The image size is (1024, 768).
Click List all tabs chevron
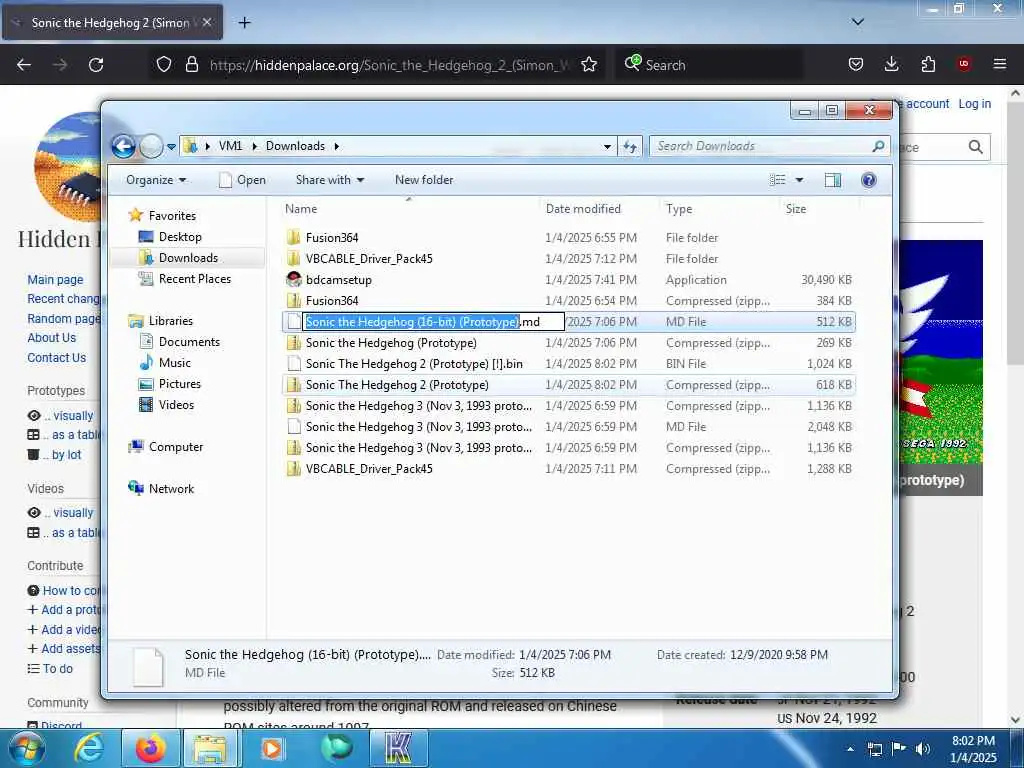pos(858,22)
